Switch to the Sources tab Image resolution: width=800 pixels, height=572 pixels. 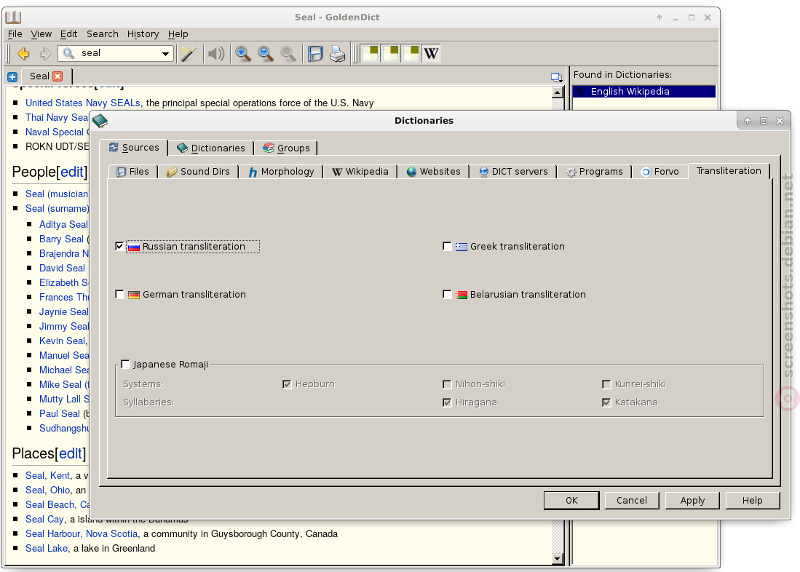(134, 147)
